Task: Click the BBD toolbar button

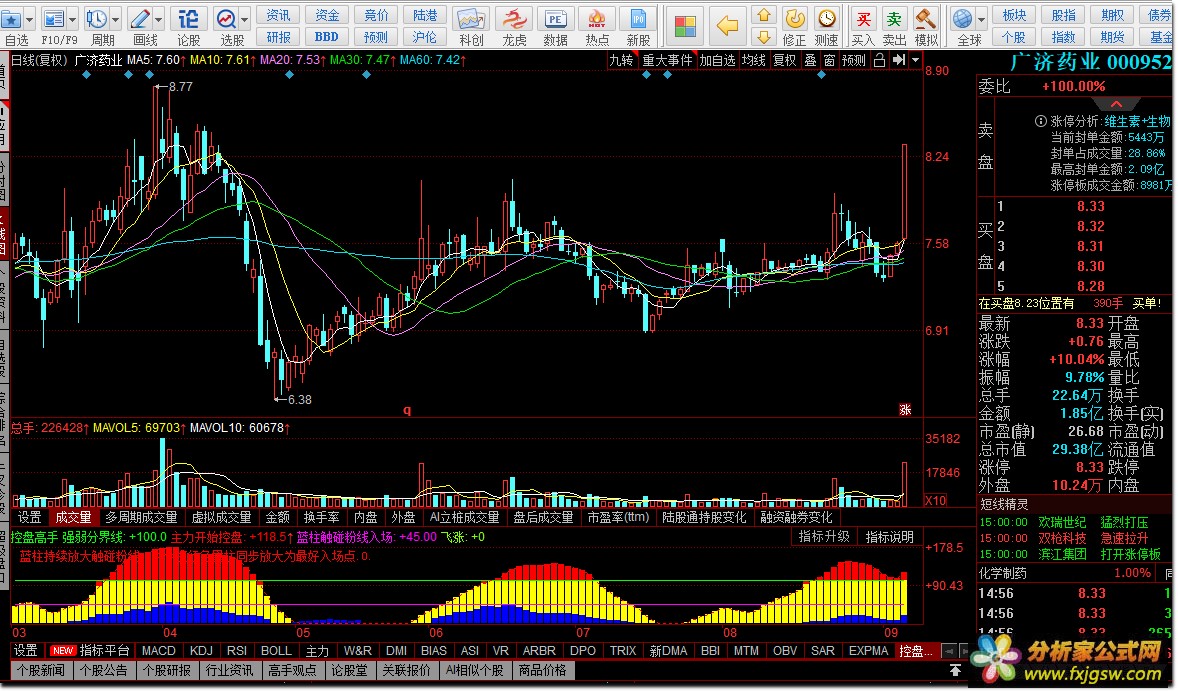Action: click(326, 37)
